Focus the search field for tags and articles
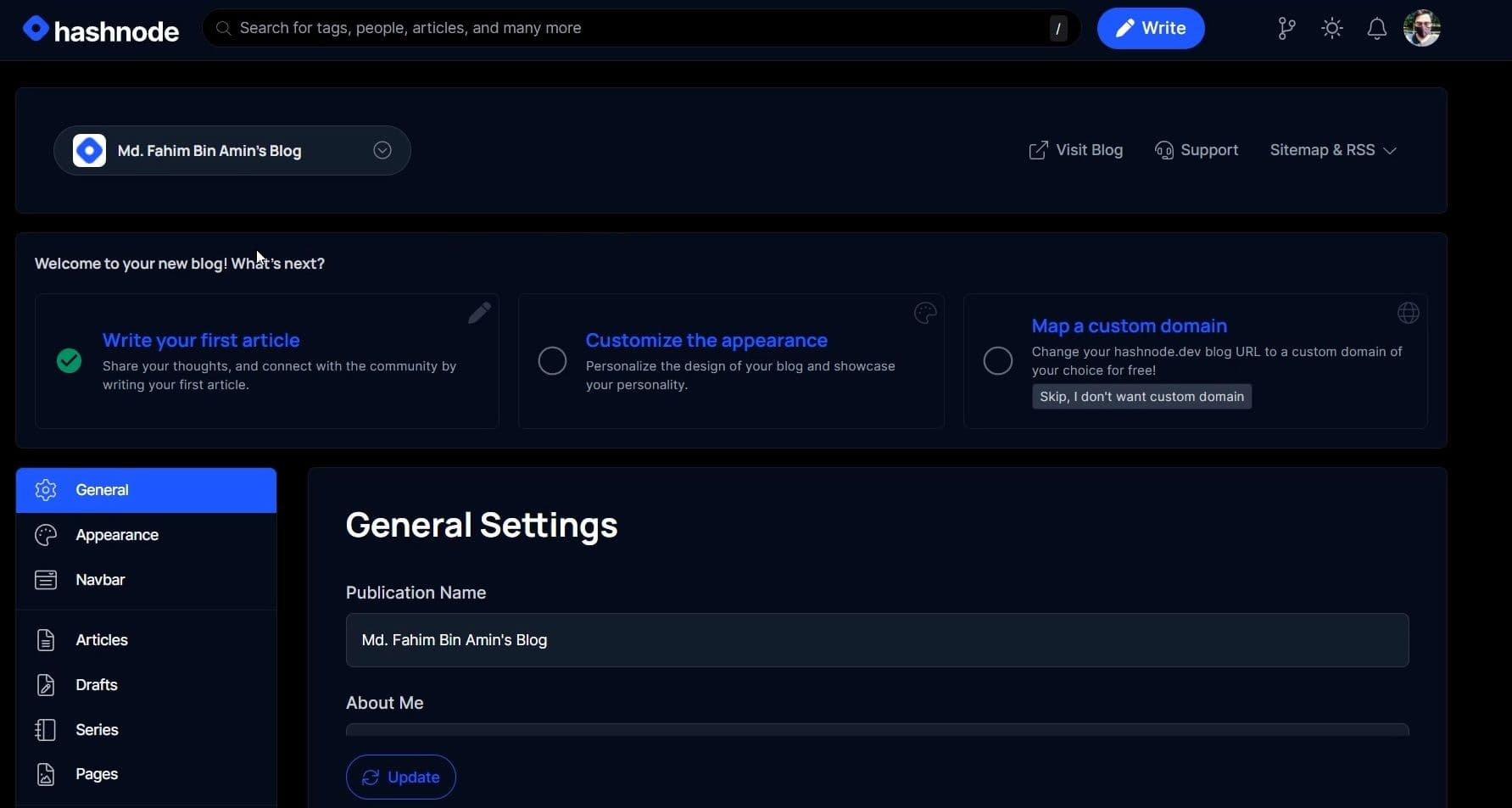This screenshot has width=1512, height=808. point(641,28)
